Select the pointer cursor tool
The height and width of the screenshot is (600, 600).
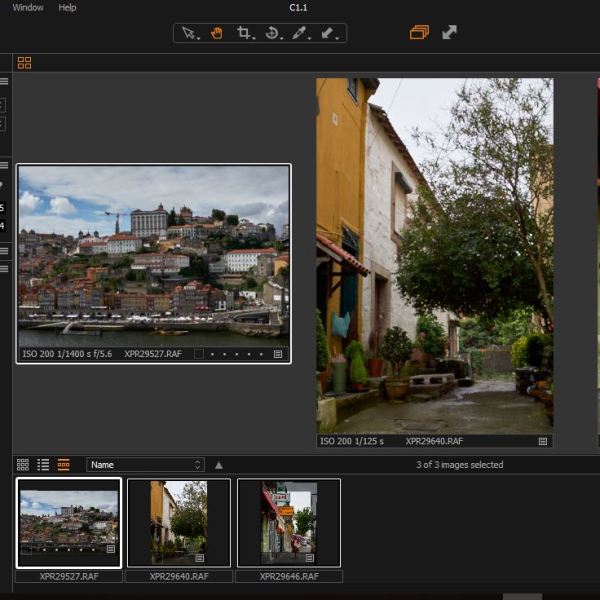[188, 33]
